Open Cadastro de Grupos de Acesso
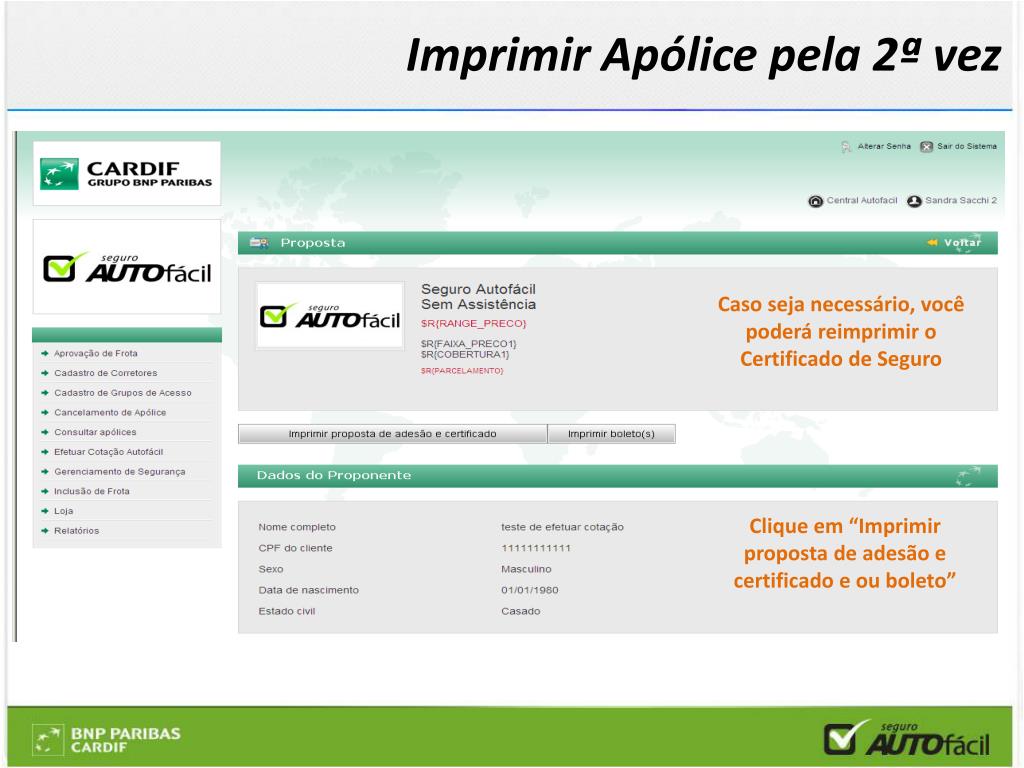Screen dimensions: 1024x768 123,392
